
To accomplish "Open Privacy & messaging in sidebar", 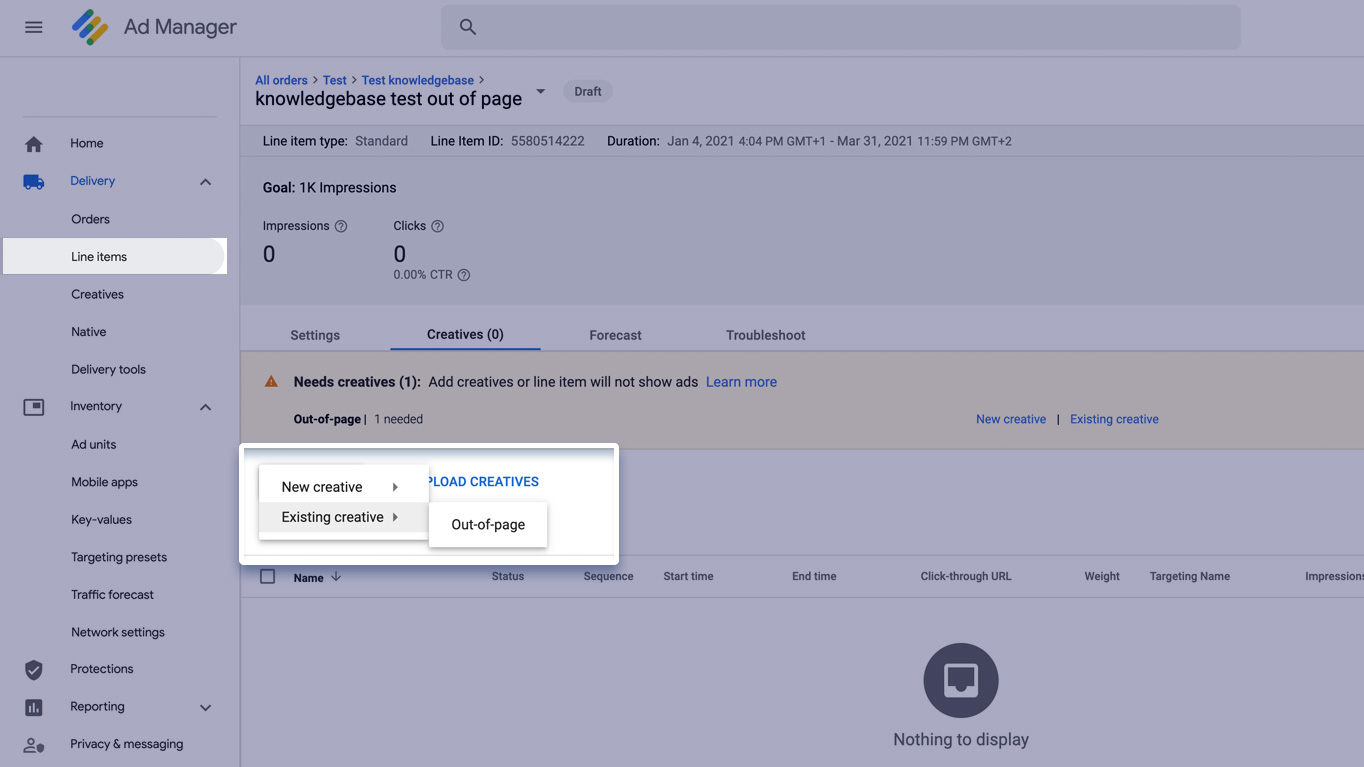I will tap(126, 744).
